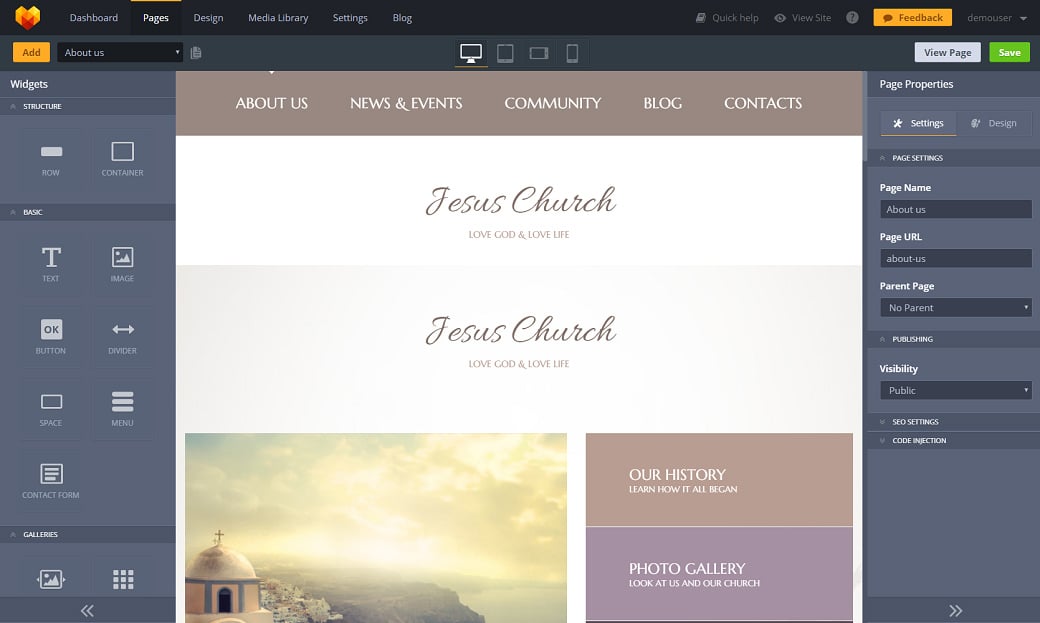This screenshot has width=1040, height=623.
Task: Switch to tablet portrait preview
Action: pyautogui.click(x=505, y=53)
